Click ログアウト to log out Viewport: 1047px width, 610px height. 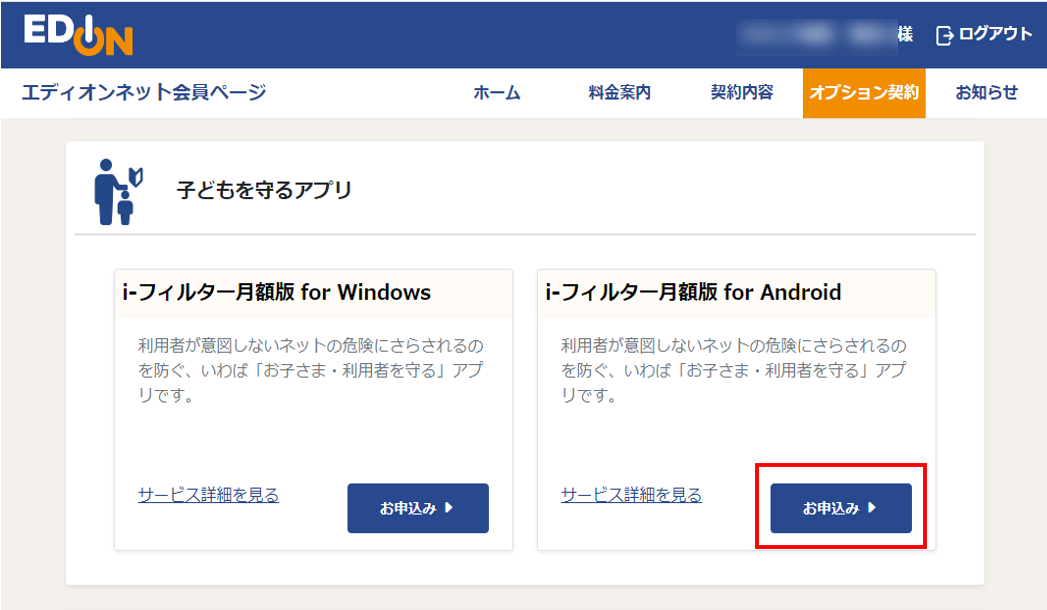coord(991,33)
